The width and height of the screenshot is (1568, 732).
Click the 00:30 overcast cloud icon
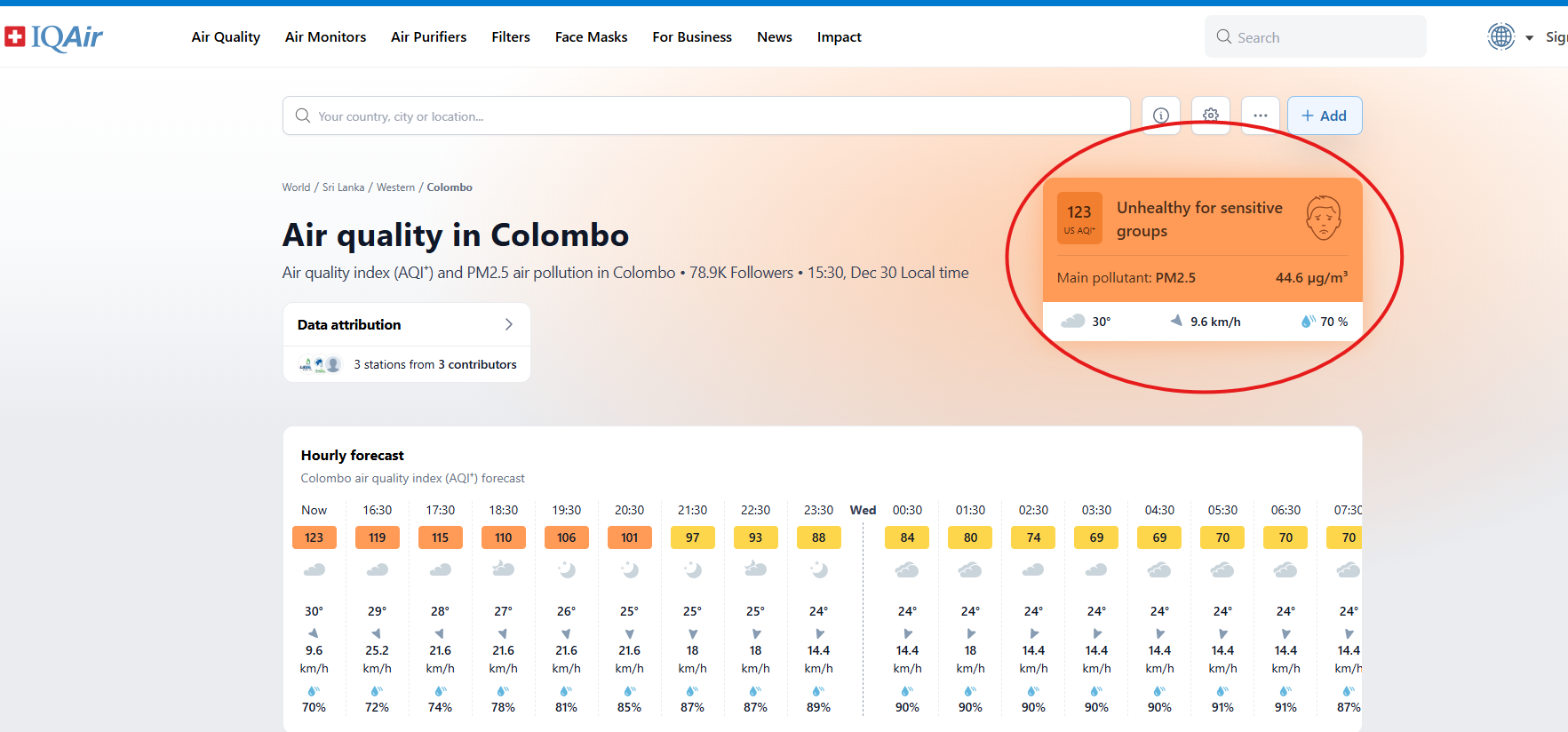(x=907, y=569)
